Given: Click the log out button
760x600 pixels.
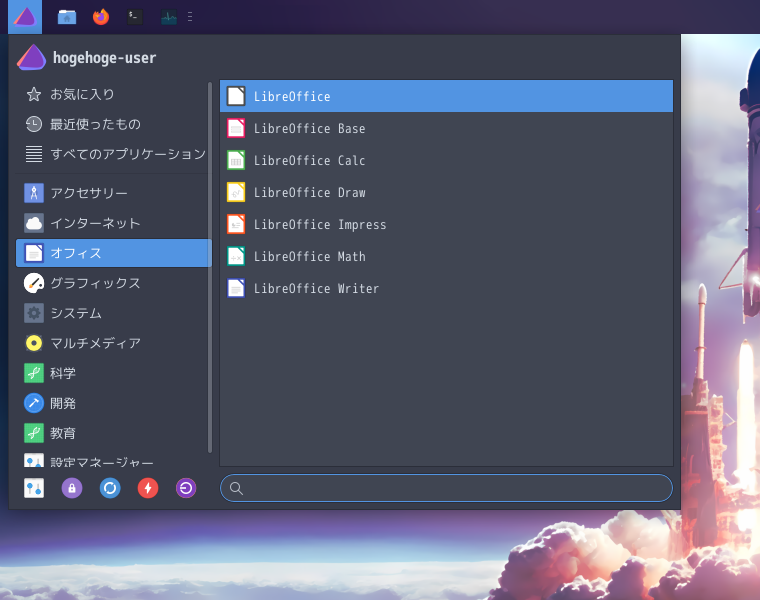Looking at the screenshot, I should [x=186, y=488].
